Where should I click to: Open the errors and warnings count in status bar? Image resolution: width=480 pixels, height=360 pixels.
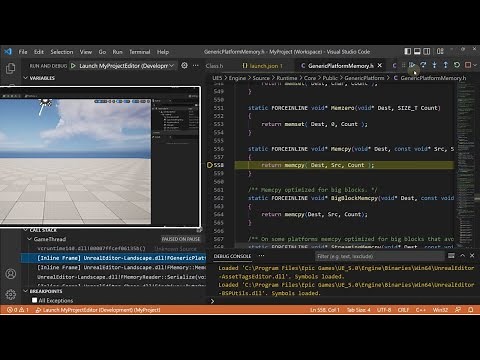(x=18, y=310)
